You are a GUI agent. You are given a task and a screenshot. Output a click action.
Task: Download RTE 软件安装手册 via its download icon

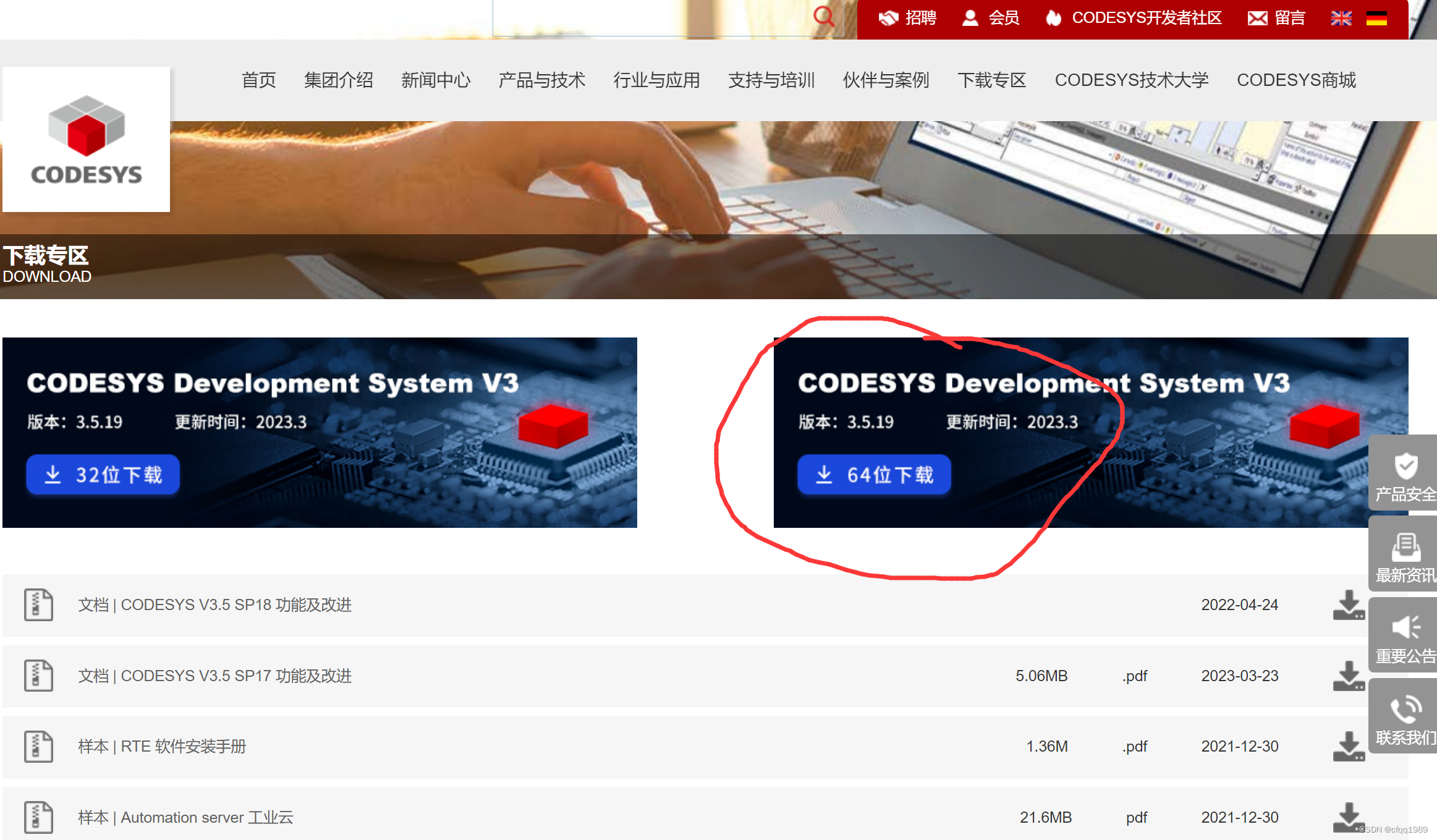tap(1348, 747)
